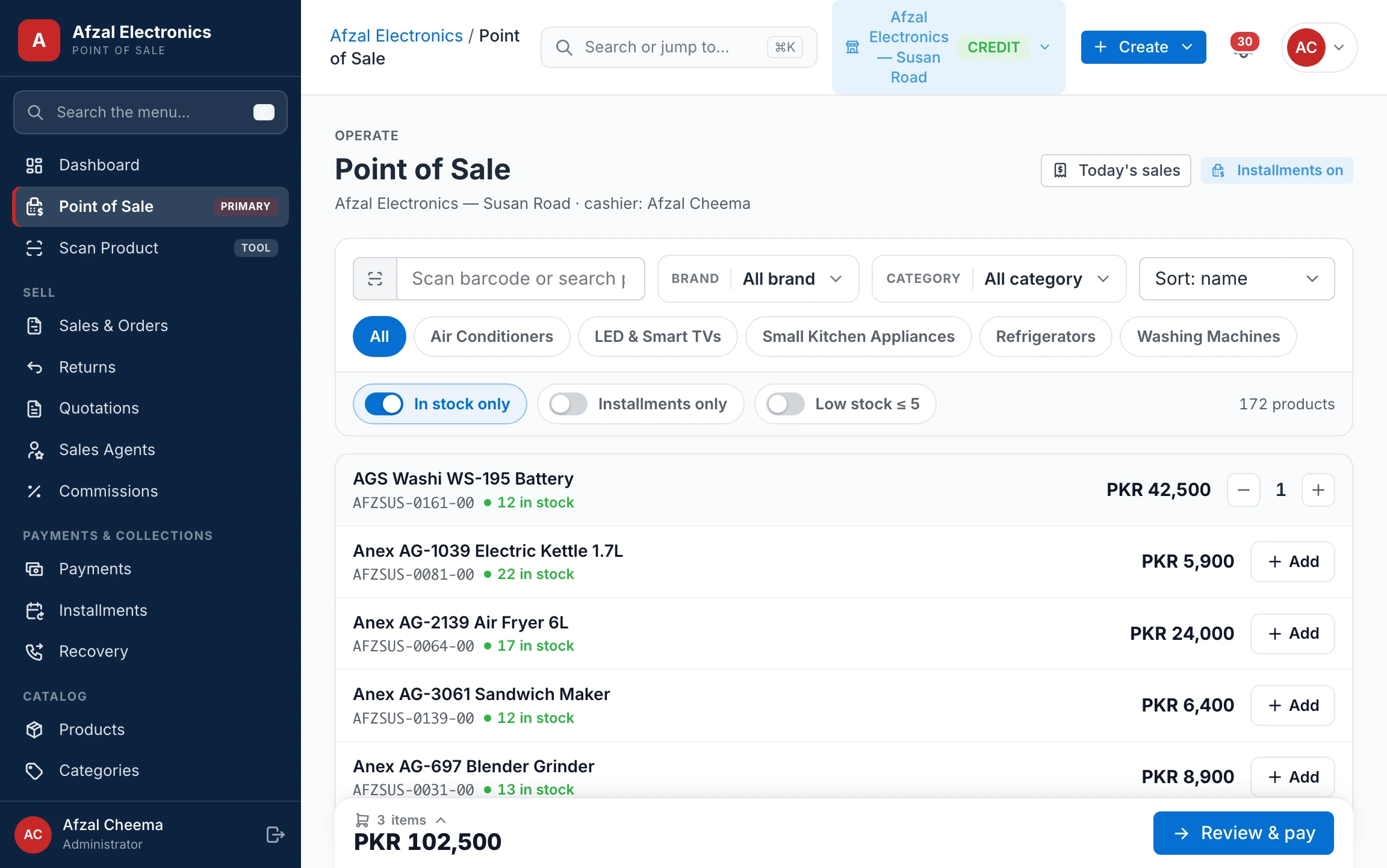This screenshot has width=1387, height=868.
Task: Click the 'Search or jump to...' field
Action: tap(678, 47)
